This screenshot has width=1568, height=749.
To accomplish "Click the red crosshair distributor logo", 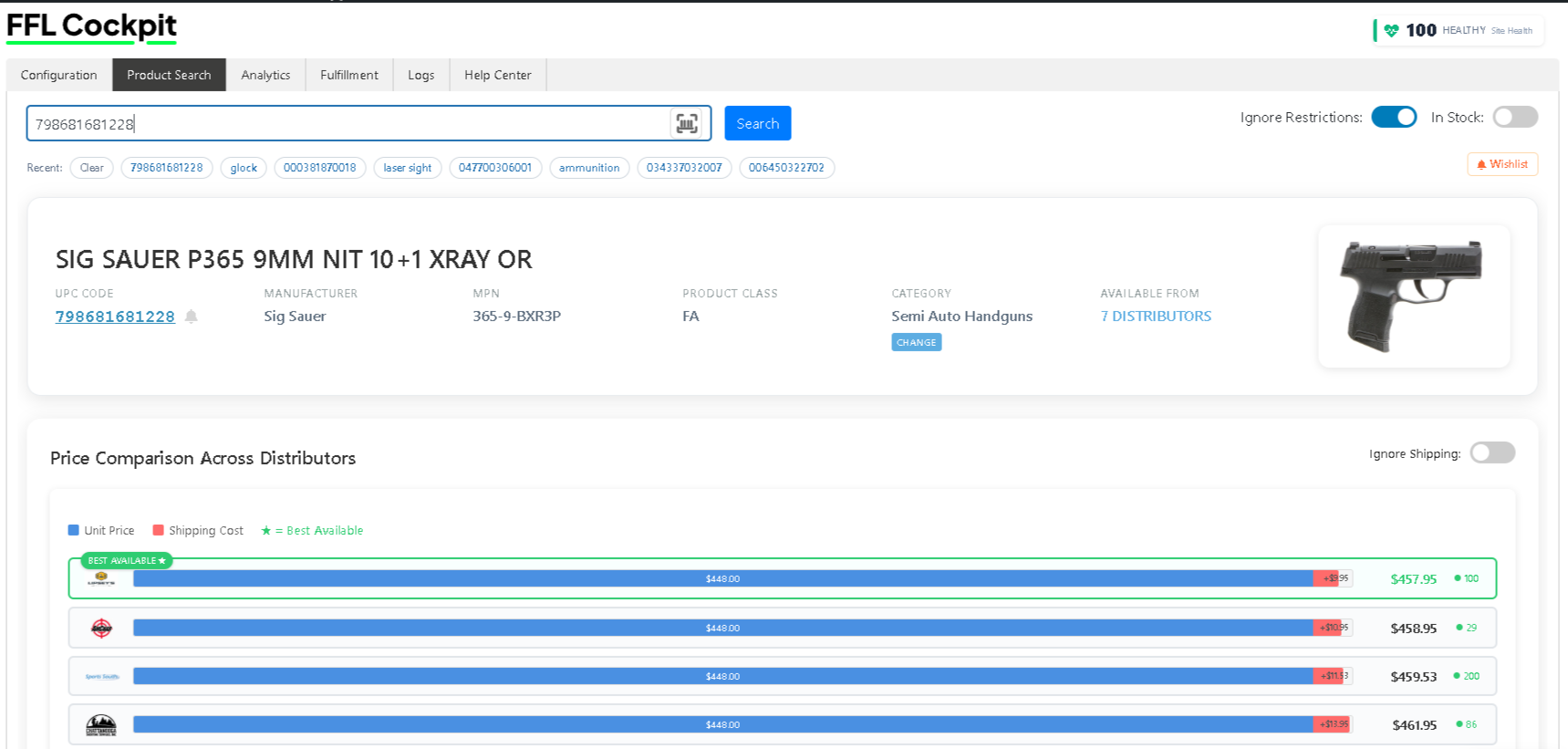I will pos(101,628).
